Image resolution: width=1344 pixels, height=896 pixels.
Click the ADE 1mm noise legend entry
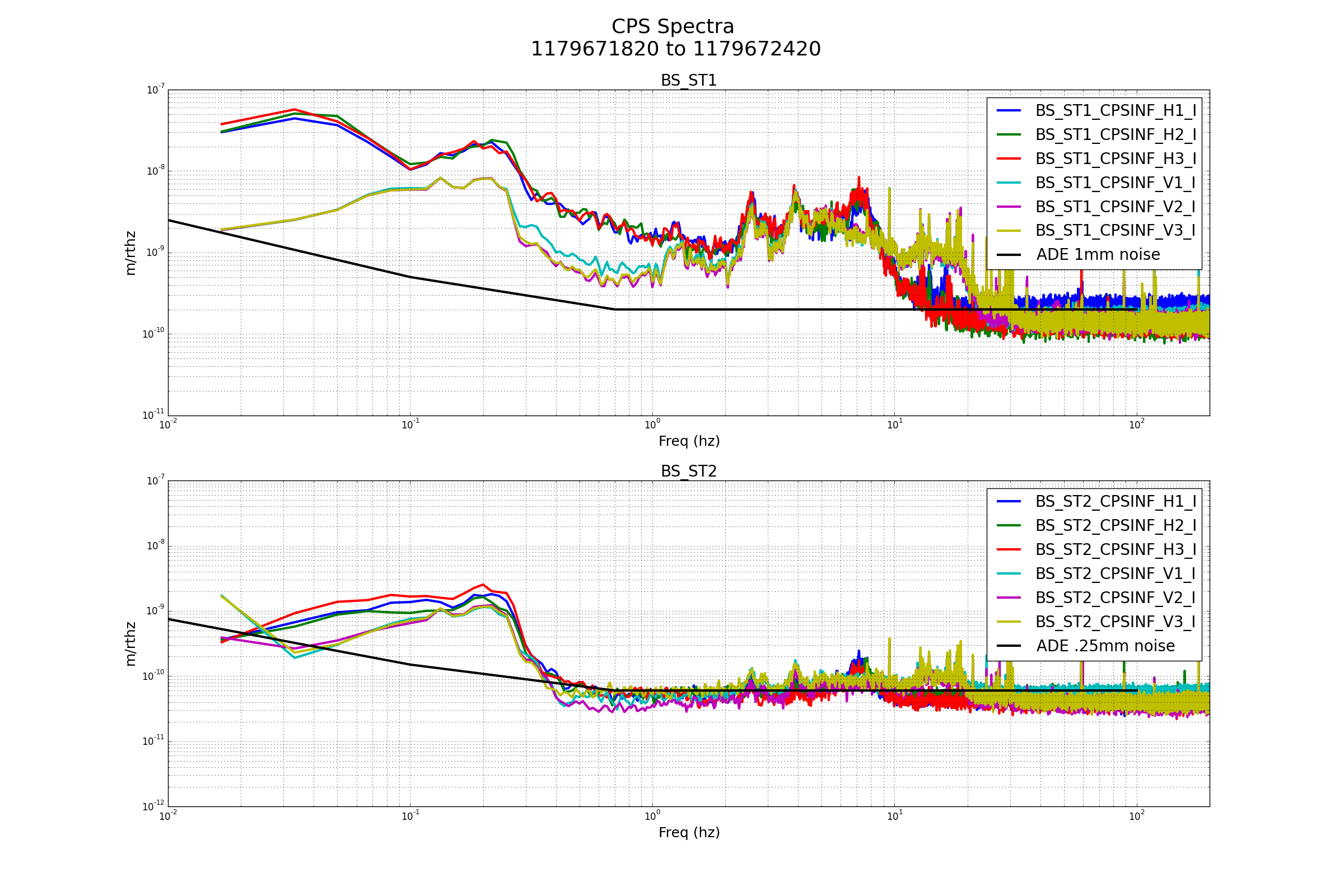pos(1098,255)
